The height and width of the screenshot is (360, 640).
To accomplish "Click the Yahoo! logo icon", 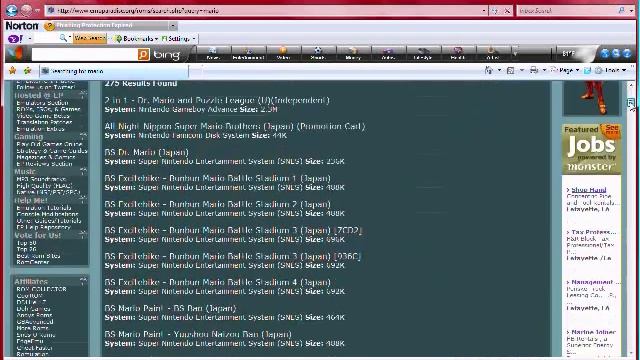I will (x=16, y=39).
